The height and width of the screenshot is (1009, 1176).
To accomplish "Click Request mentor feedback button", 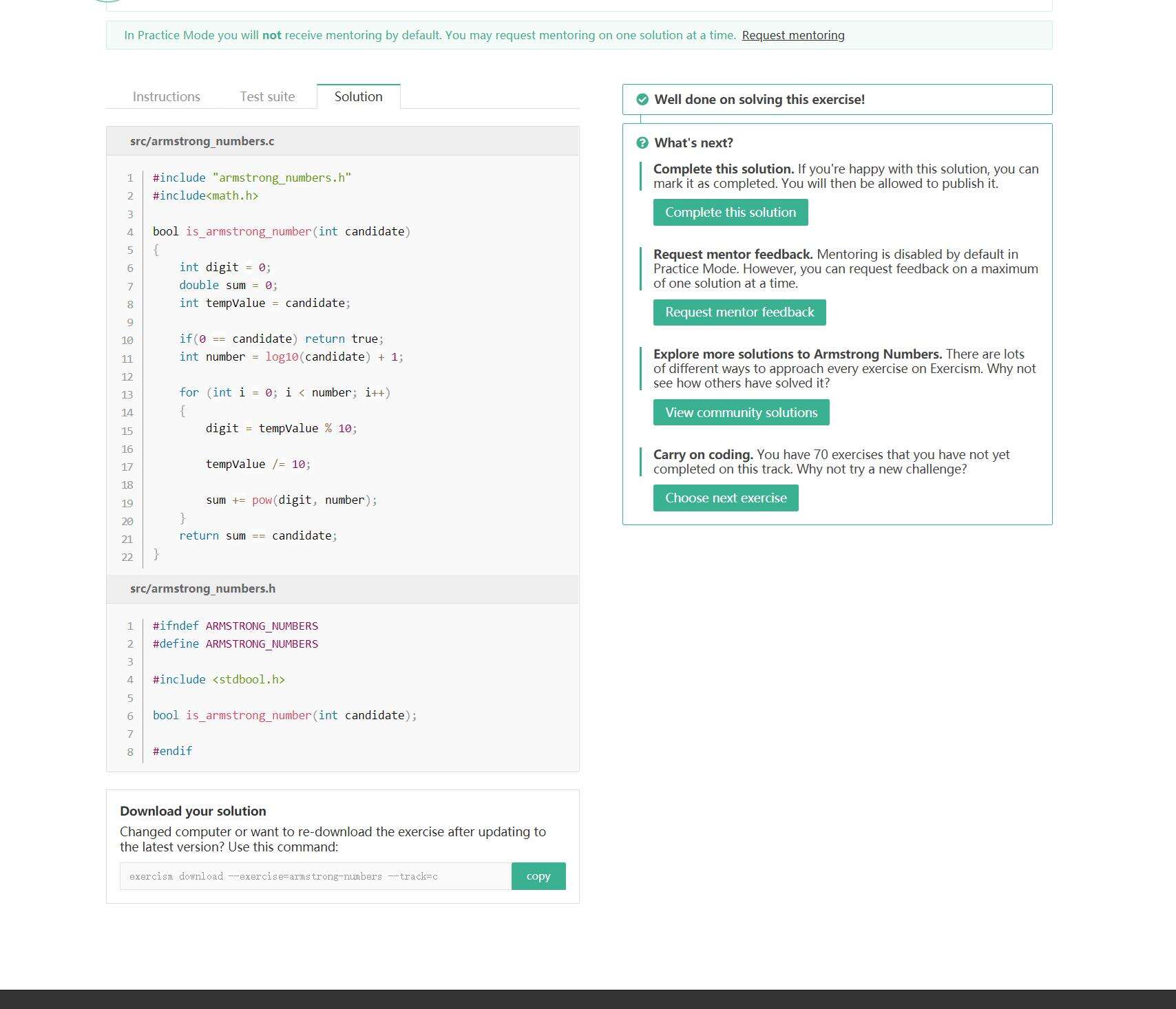I will (x=739, y=312).
